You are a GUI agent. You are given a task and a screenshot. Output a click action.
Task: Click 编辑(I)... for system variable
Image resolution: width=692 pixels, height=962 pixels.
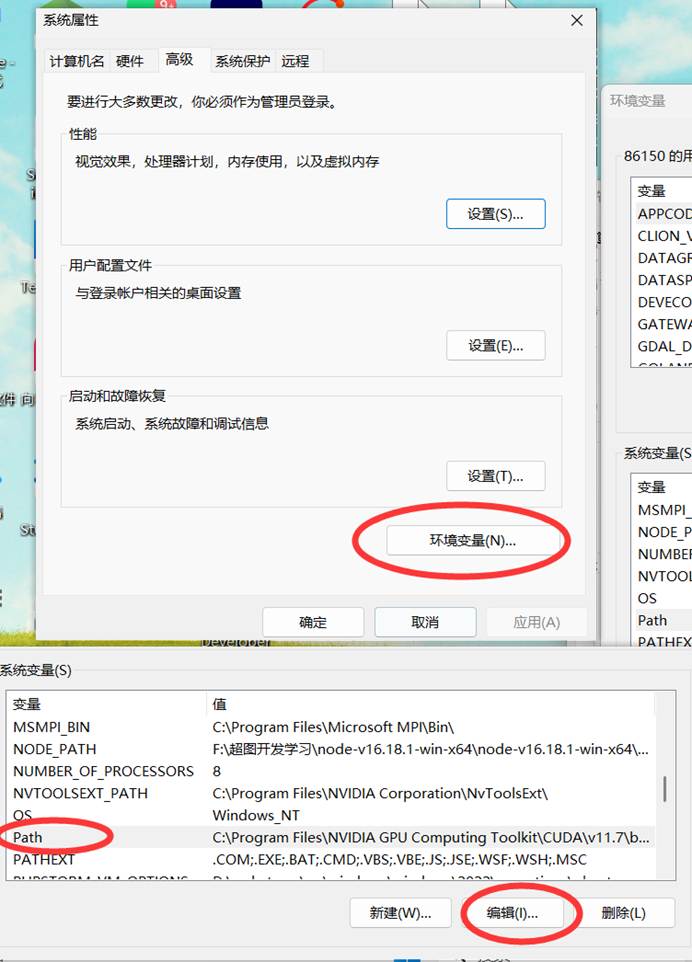click(512, 913)
